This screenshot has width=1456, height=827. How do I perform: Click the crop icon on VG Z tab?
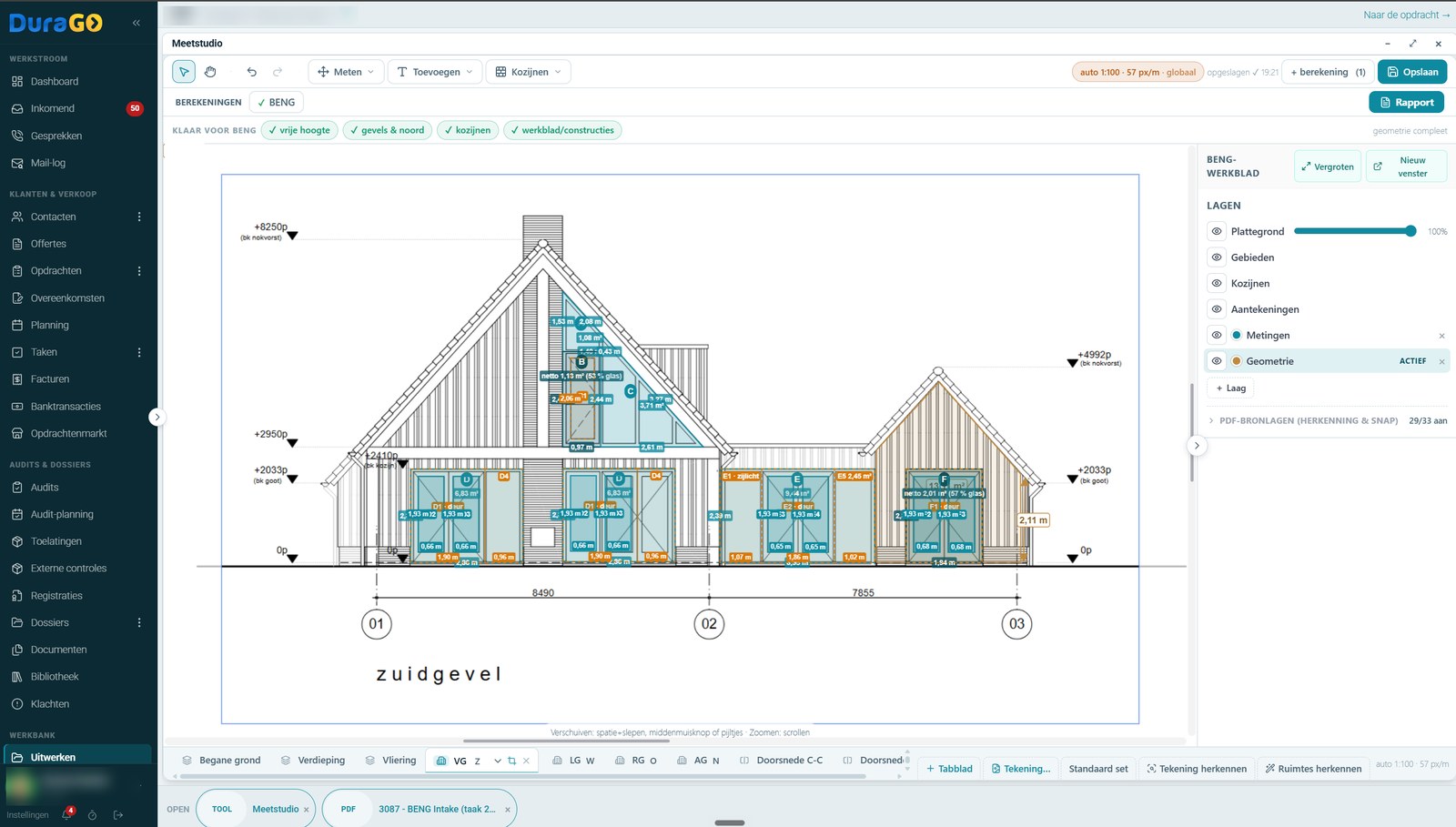pyautogui.click(x=511, y=761)
